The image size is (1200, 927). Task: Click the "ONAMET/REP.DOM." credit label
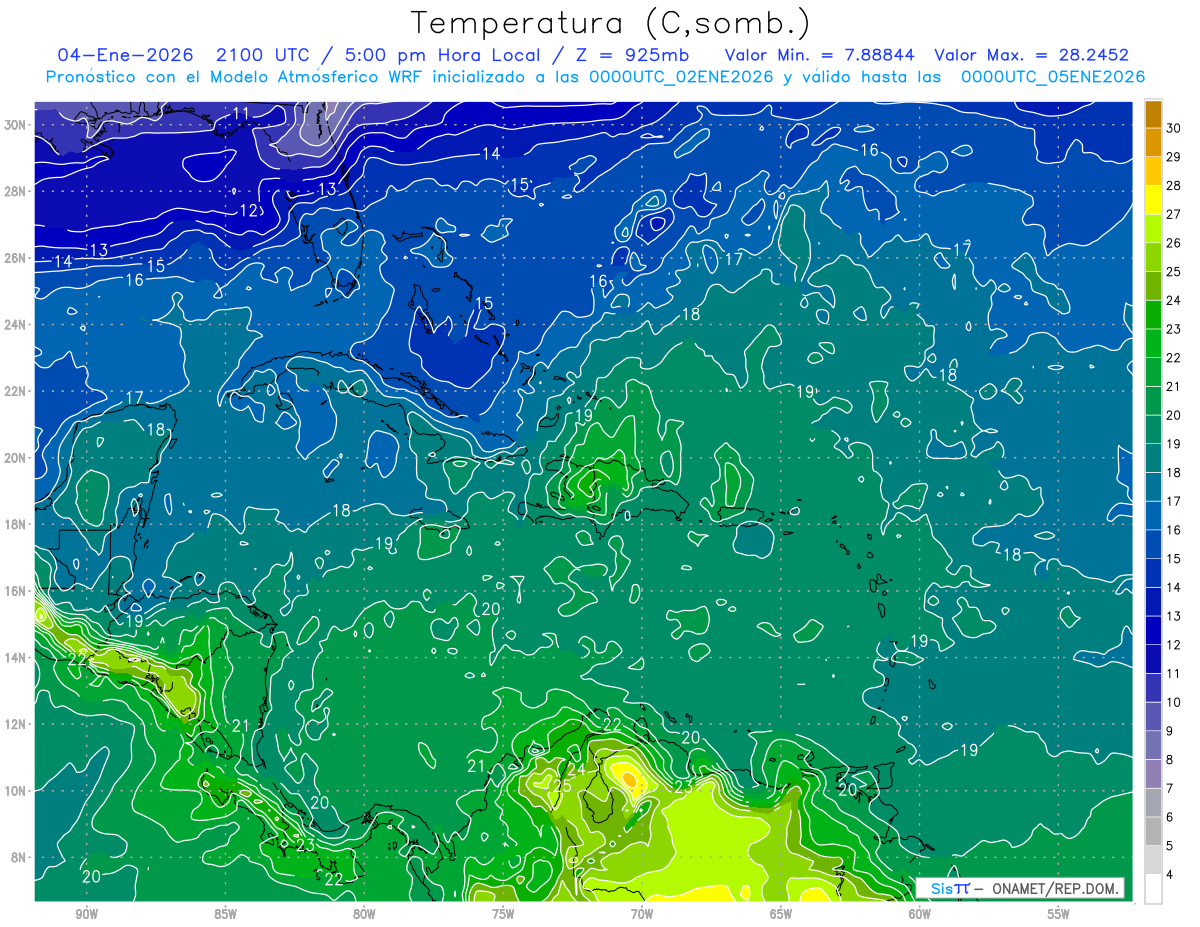coord(1055,888)
